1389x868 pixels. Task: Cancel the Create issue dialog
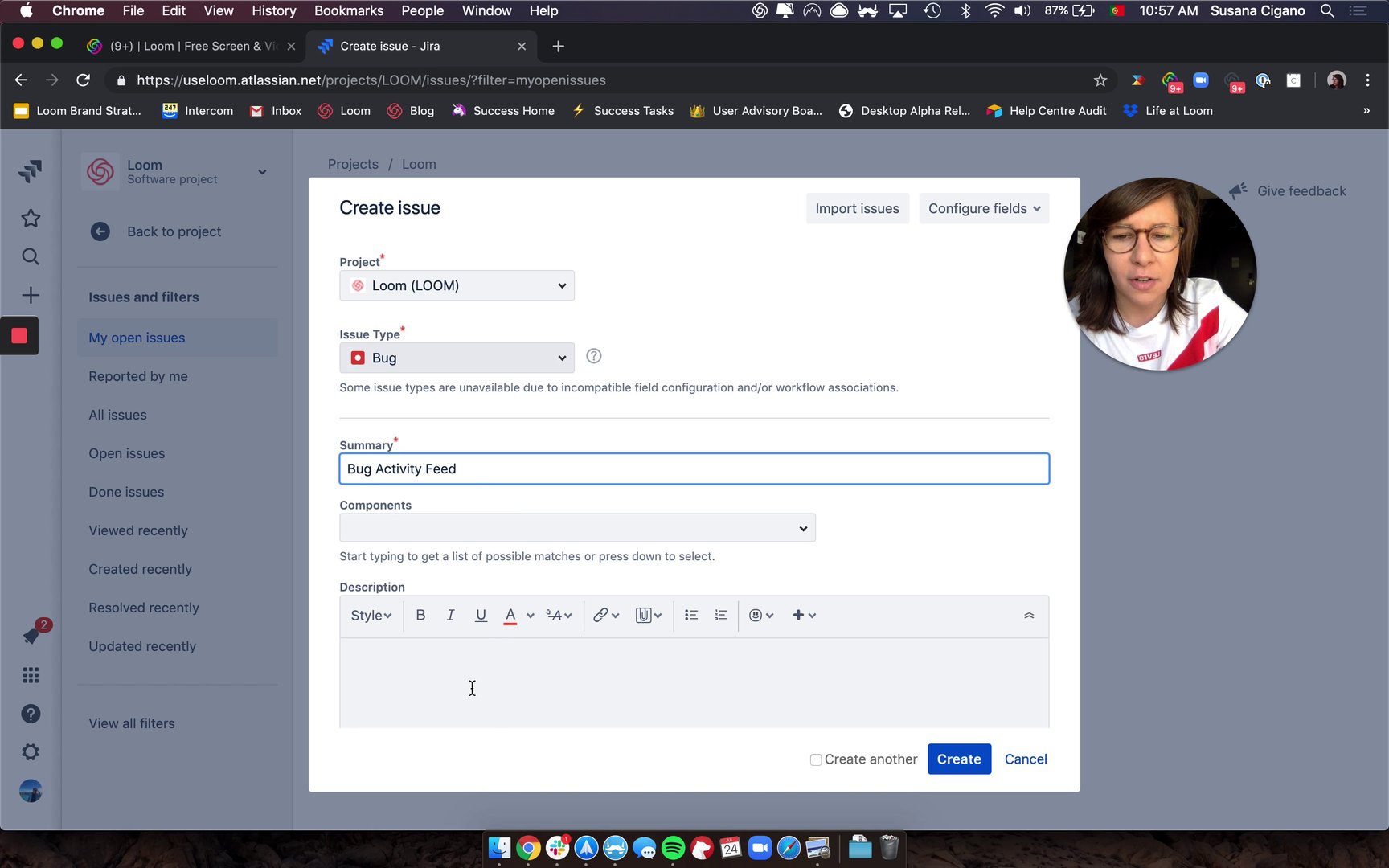click(1026, 759)
